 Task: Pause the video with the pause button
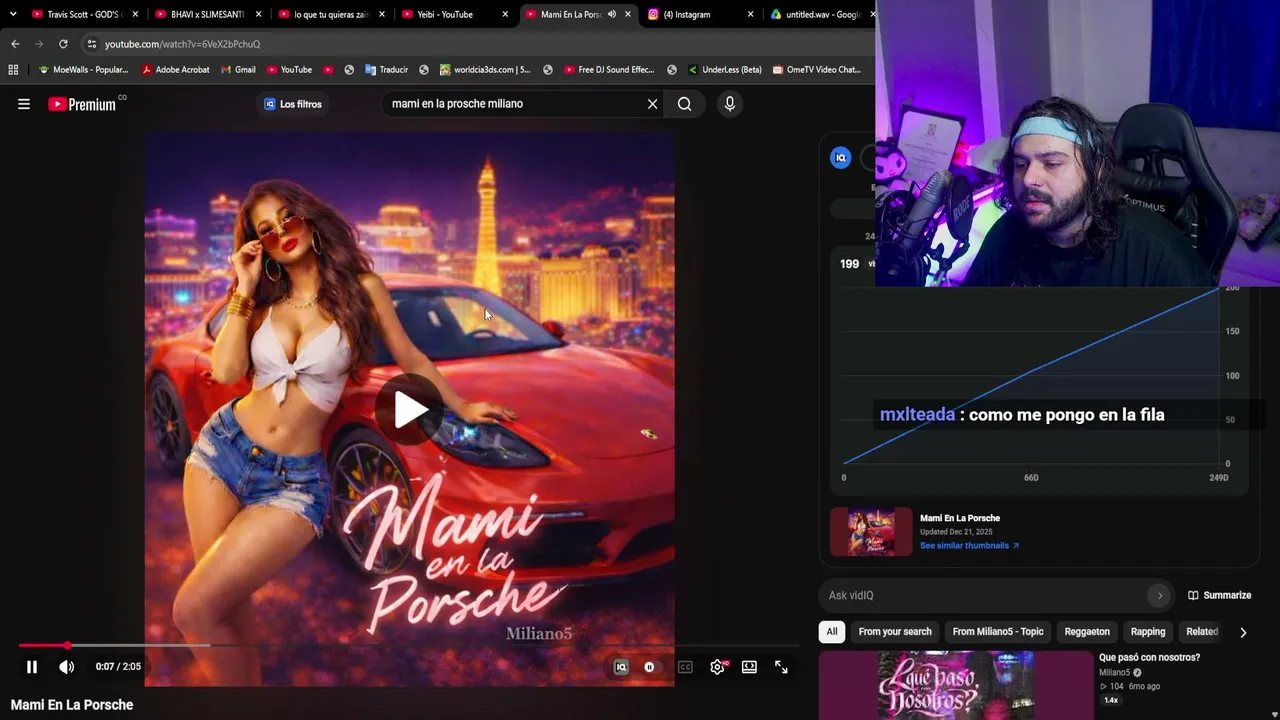tap(32, 667)
